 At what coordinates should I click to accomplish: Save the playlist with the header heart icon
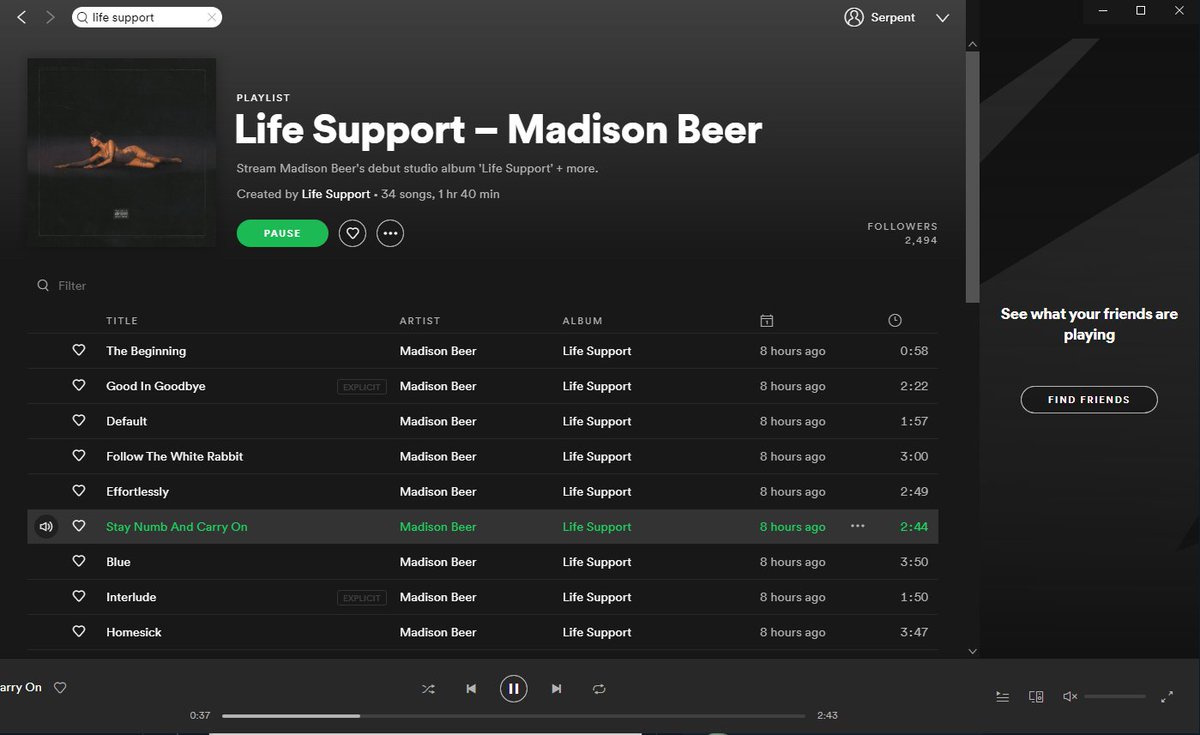pyautogui.click(x=352, y=234)
